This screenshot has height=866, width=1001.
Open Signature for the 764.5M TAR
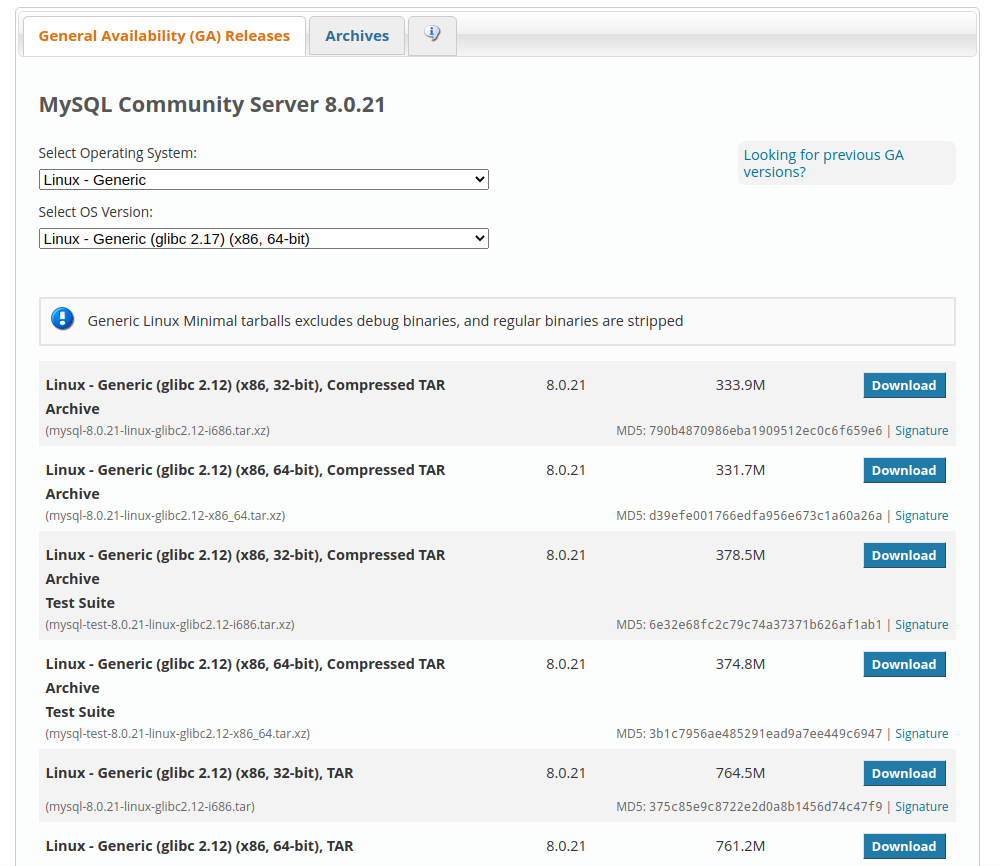pos(921,807)
